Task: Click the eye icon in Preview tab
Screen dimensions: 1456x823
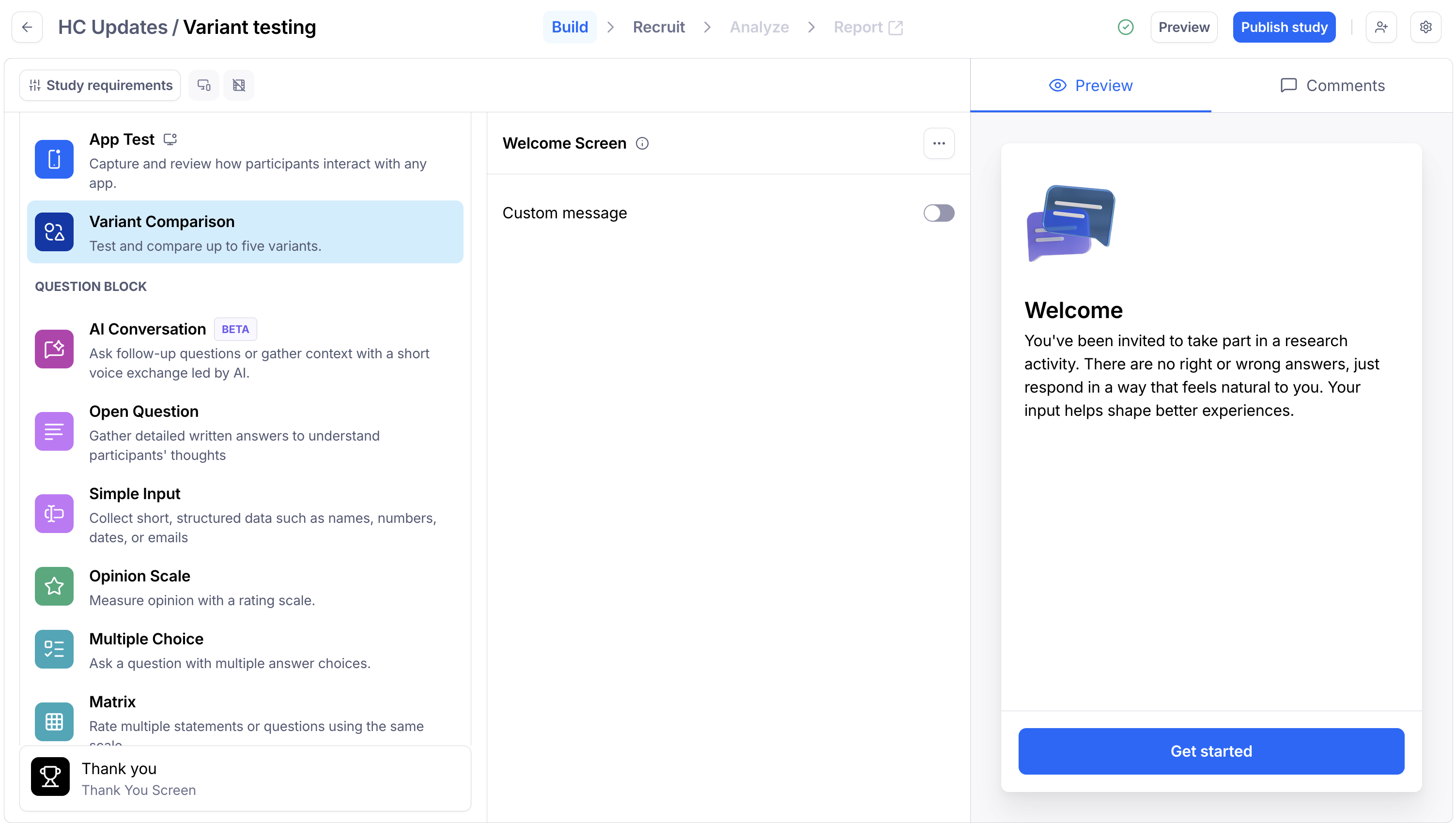Action: click(x=1058, y=85)
